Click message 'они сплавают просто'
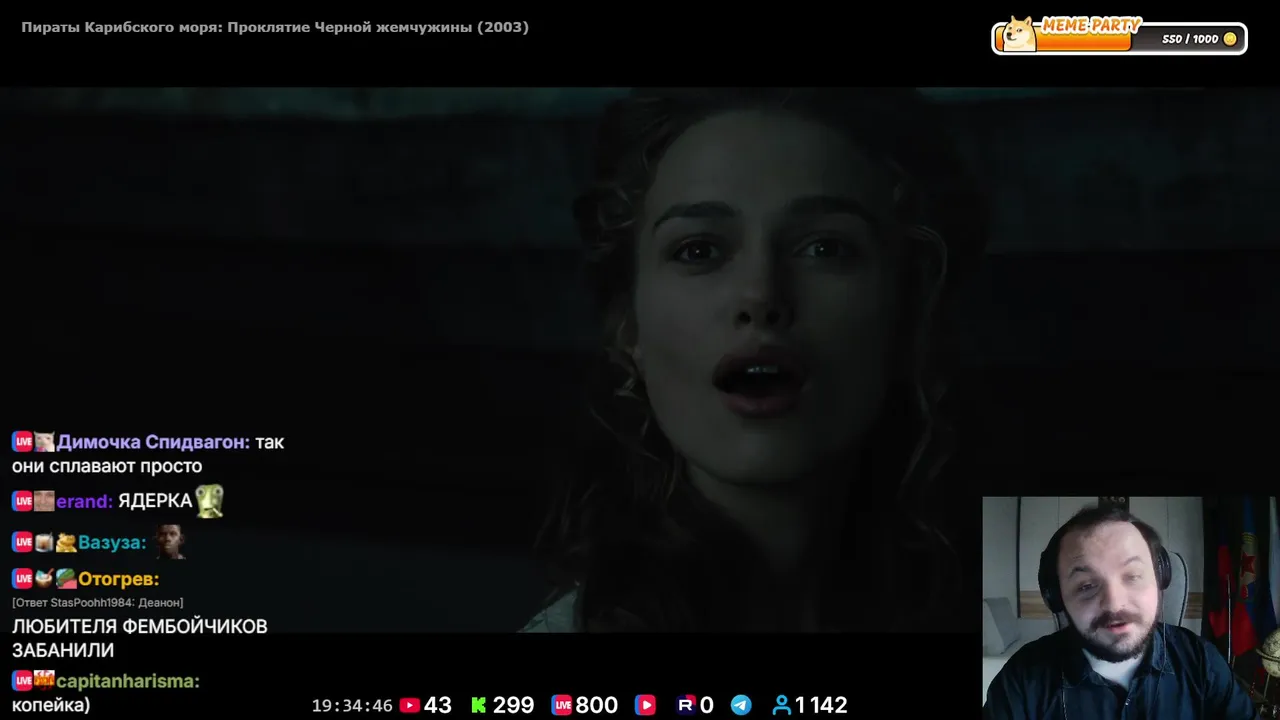This screenshot has height=720, width=1280. click(x=107, y=466)
